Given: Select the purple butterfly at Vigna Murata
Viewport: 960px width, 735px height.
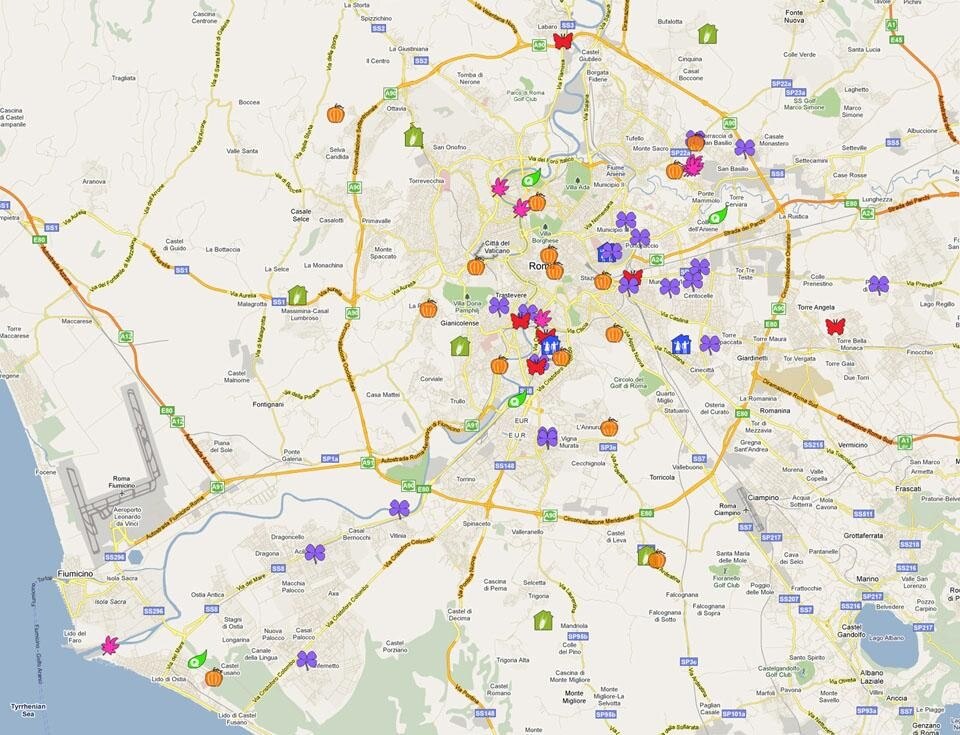Looking at the screenshot, I should point(547,437).
